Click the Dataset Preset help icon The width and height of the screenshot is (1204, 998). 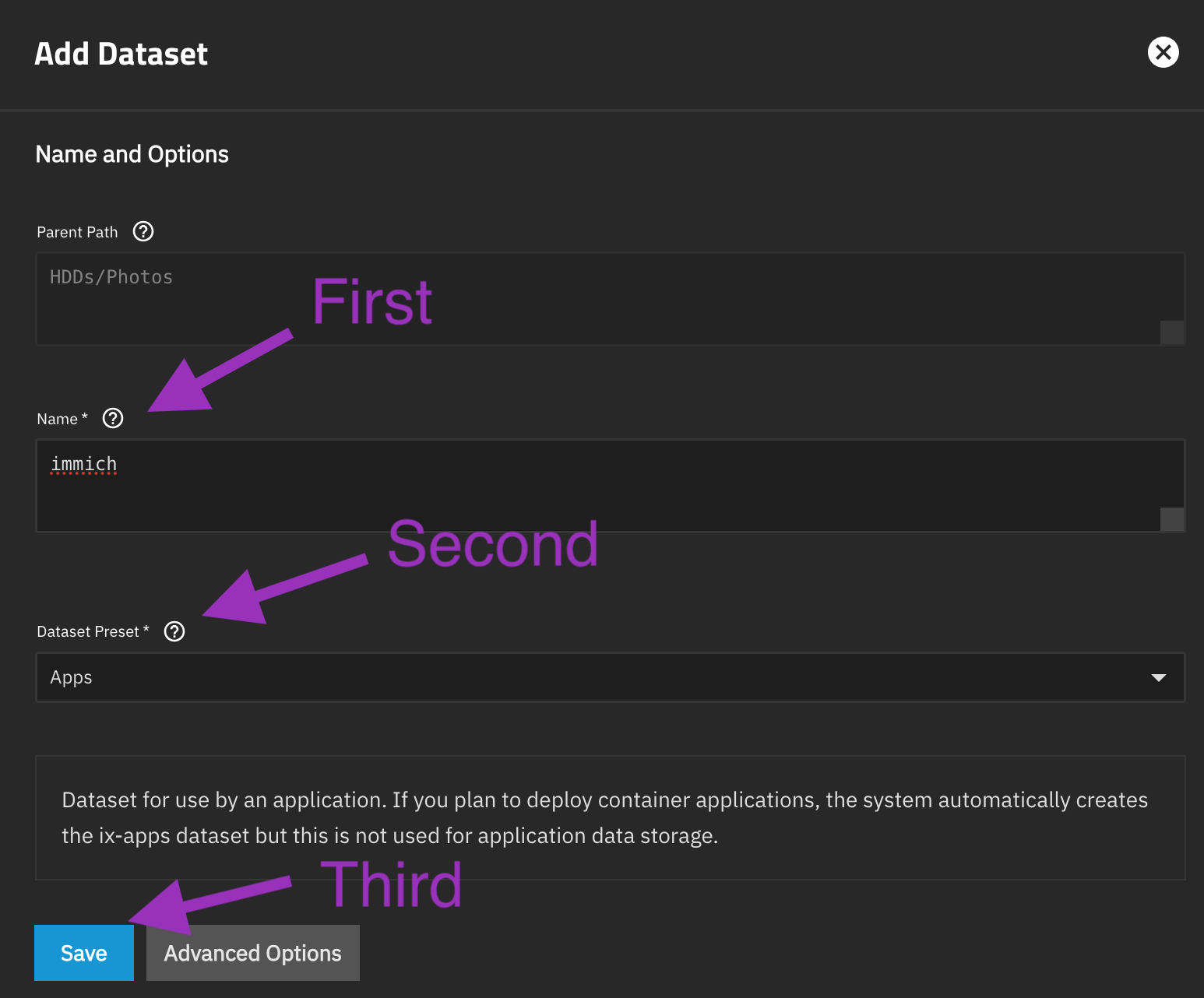click(x=174, y=631)
